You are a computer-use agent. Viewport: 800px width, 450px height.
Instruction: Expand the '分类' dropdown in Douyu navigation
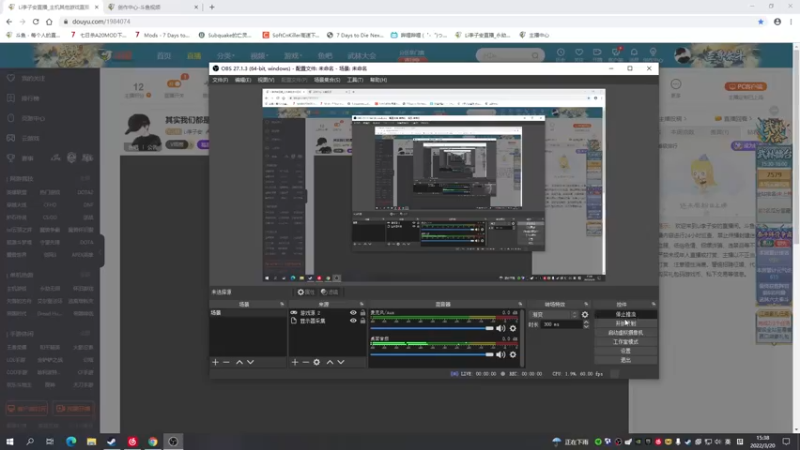pyautogui.click(x=225, y=56)
